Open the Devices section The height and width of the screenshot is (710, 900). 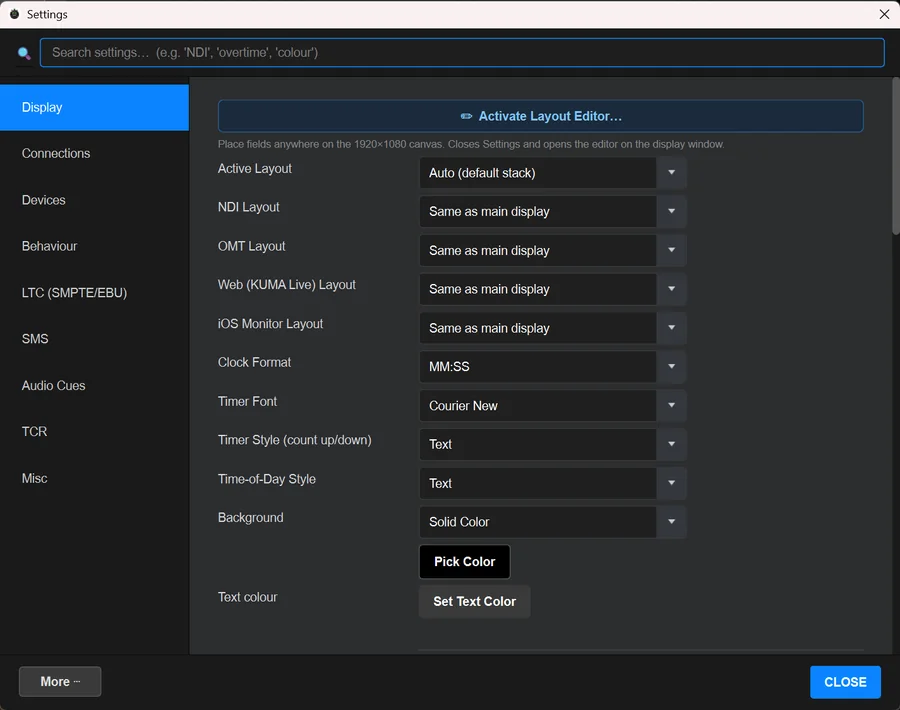tap(94, 200)
